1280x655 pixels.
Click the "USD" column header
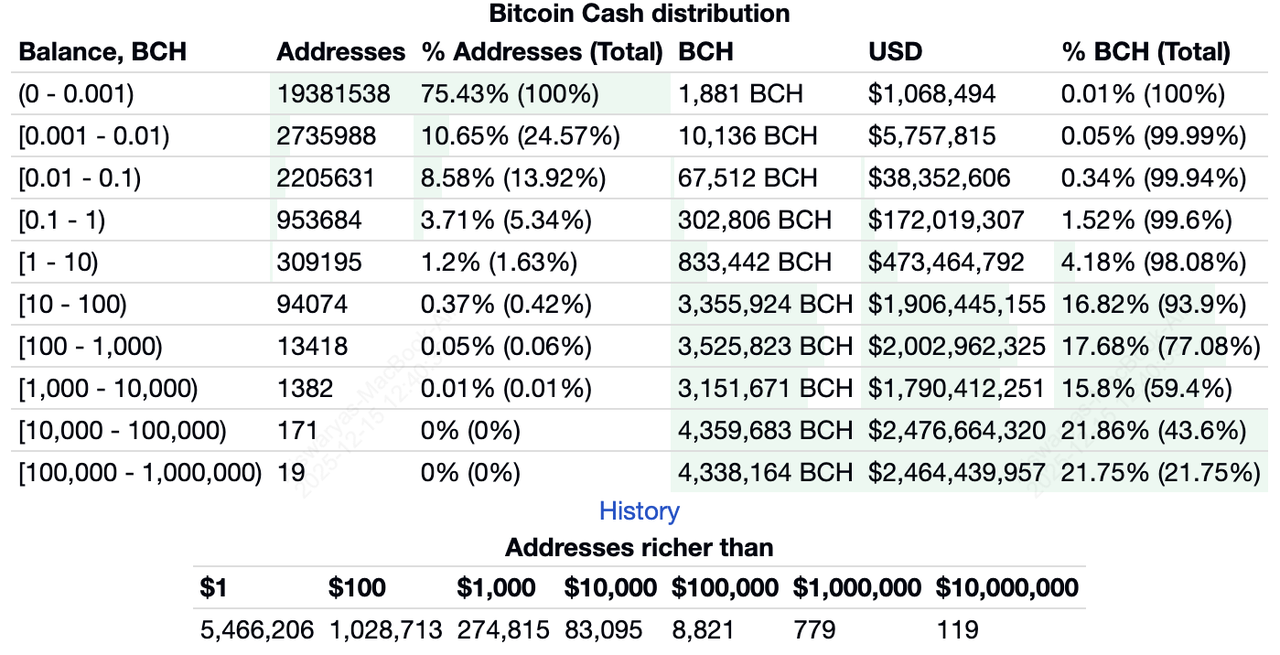point(895,51)
